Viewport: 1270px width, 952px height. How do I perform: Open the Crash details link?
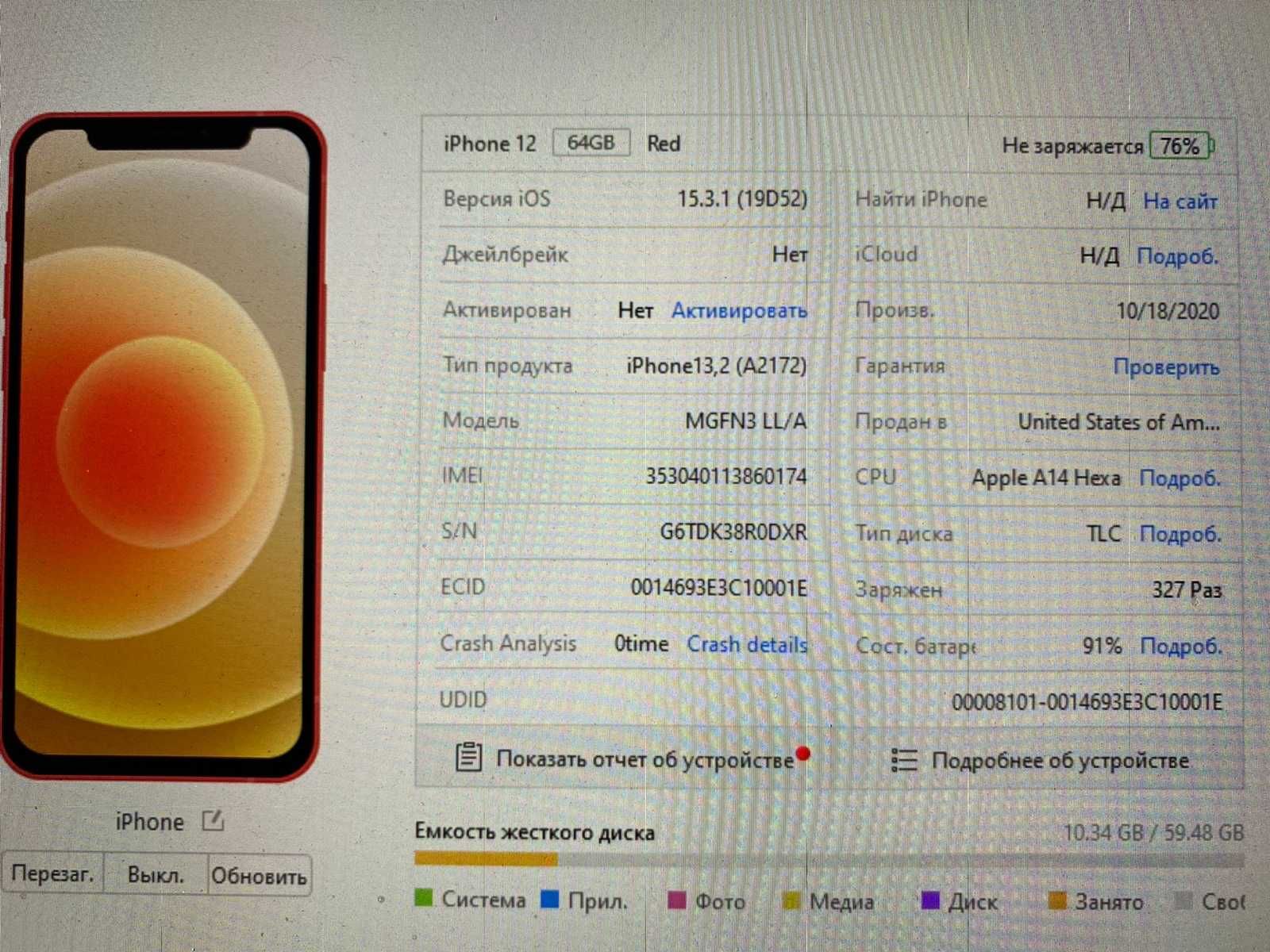point(747,644)
